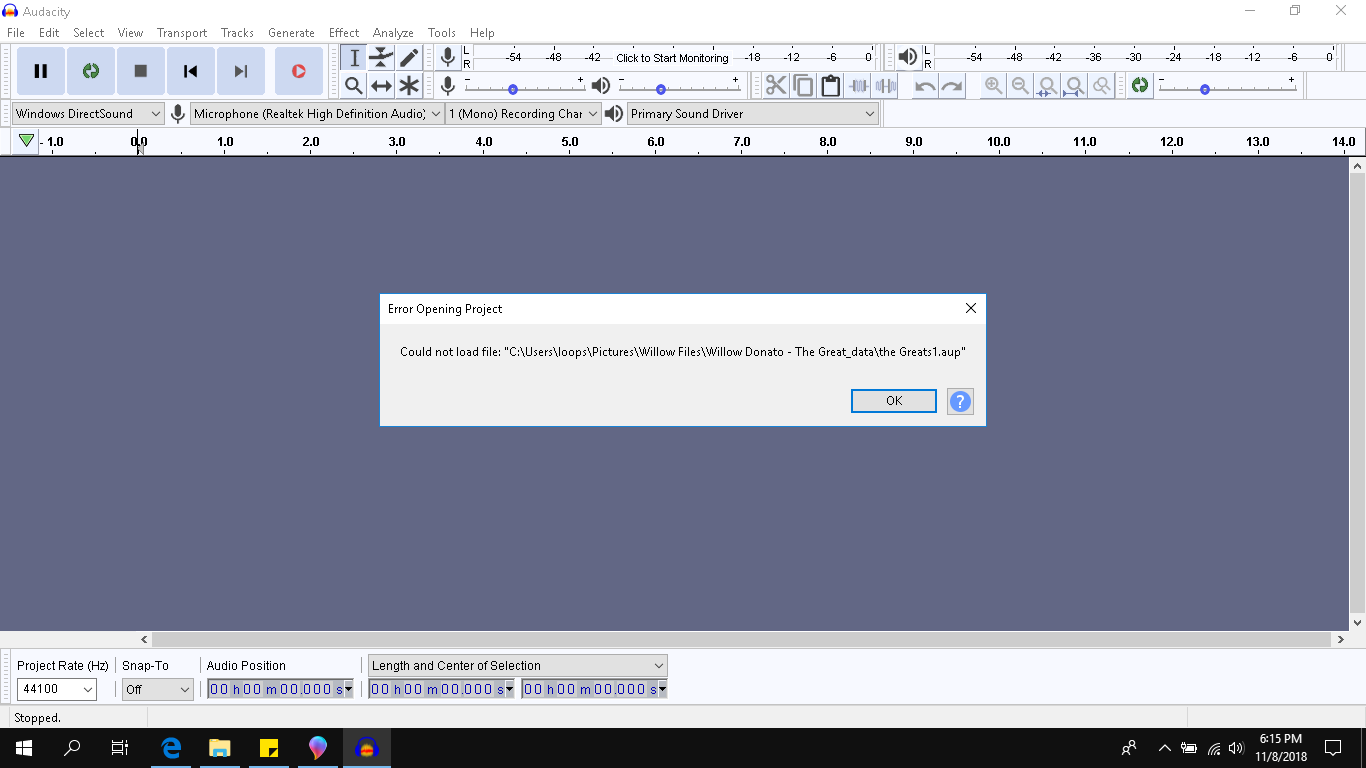Open the Microphone recording device dropdown
1366x768 pixels.
[317, 114]
